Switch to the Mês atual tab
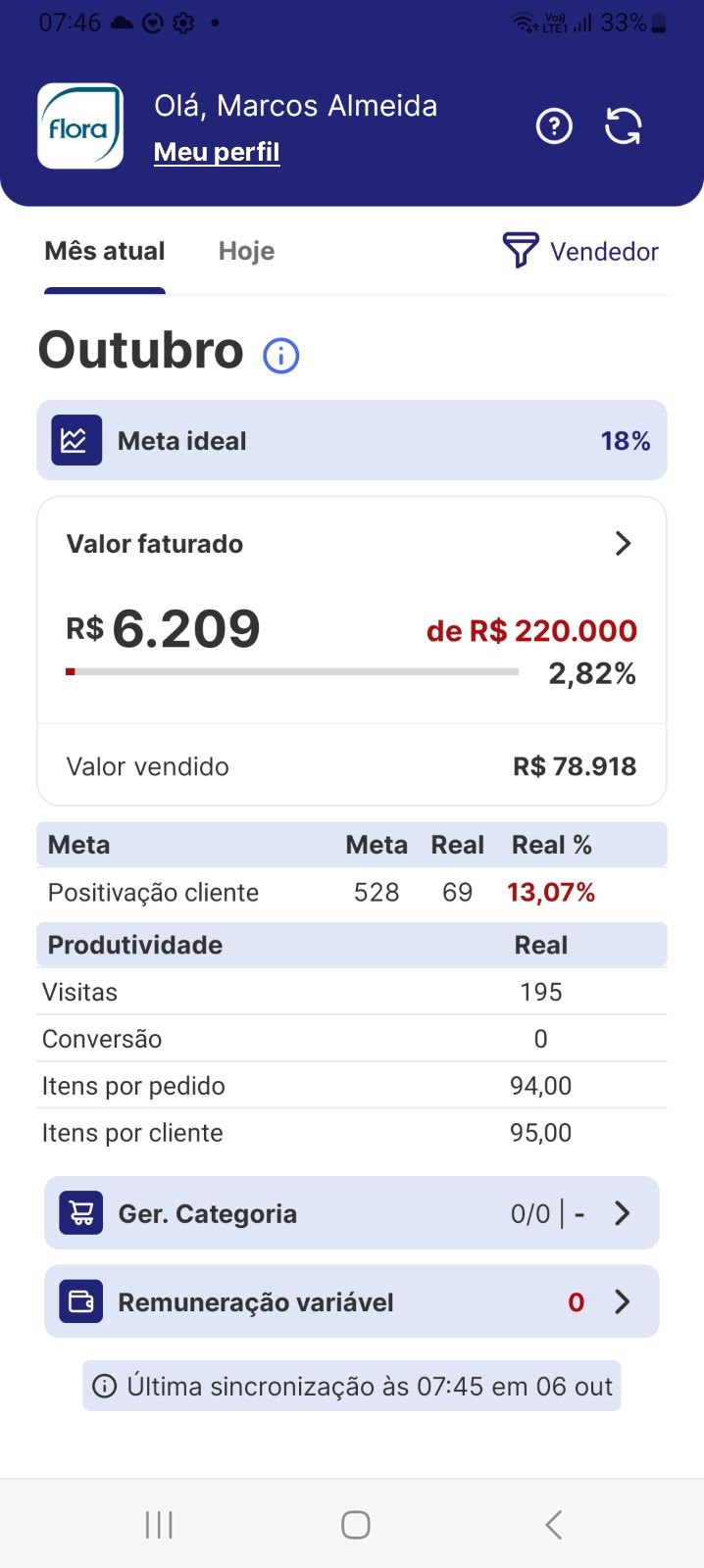The image size is (704, 1568). (105, 252)
